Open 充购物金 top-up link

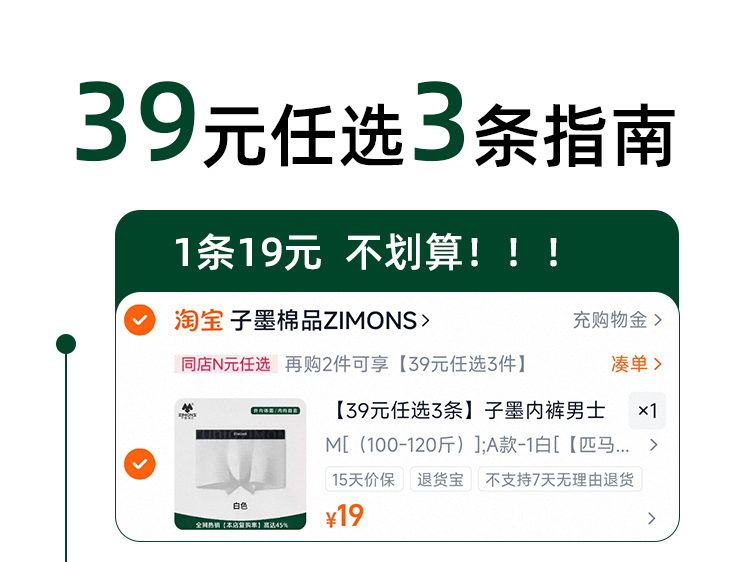pos(610,320)
